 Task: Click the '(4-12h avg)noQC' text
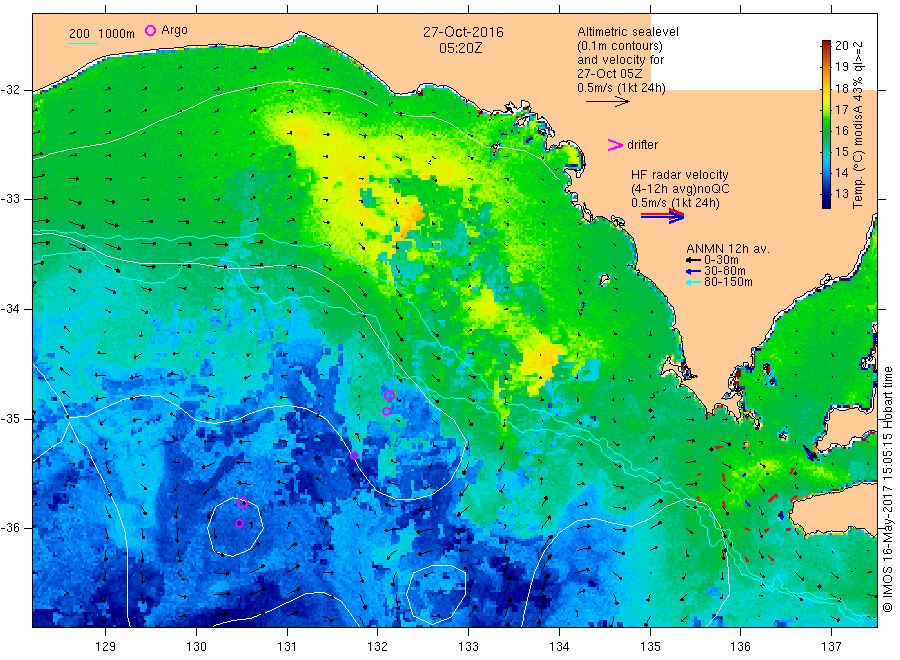[680, 189]
